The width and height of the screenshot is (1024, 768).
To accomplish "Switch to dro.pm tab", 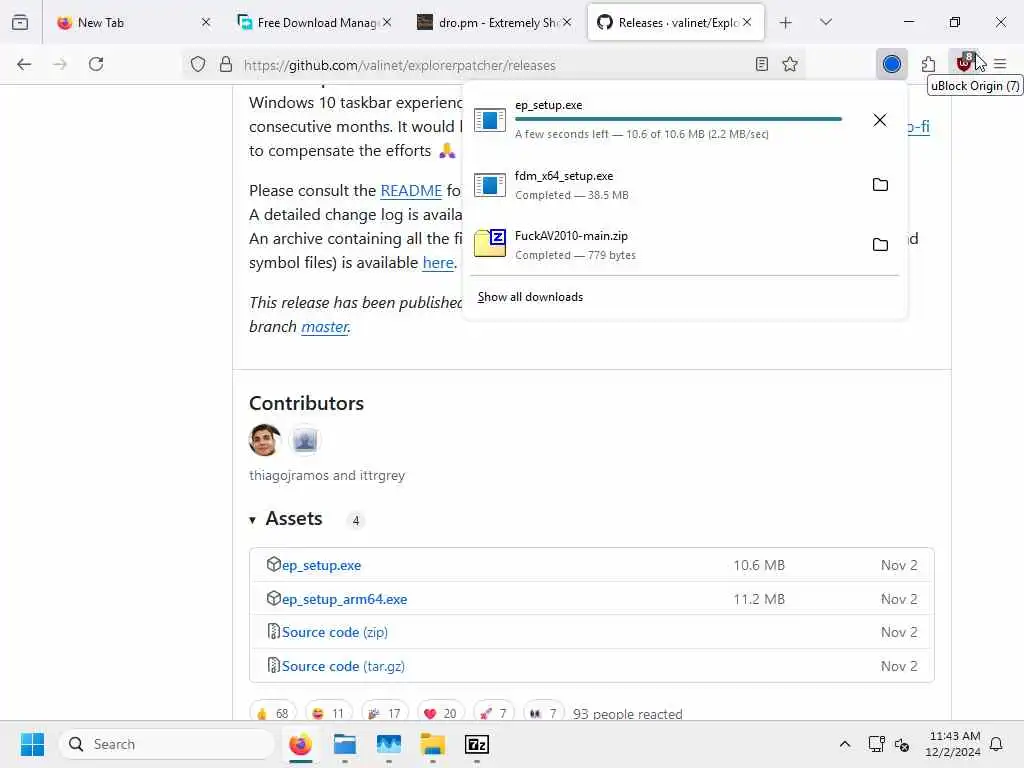I will (495, 22).
